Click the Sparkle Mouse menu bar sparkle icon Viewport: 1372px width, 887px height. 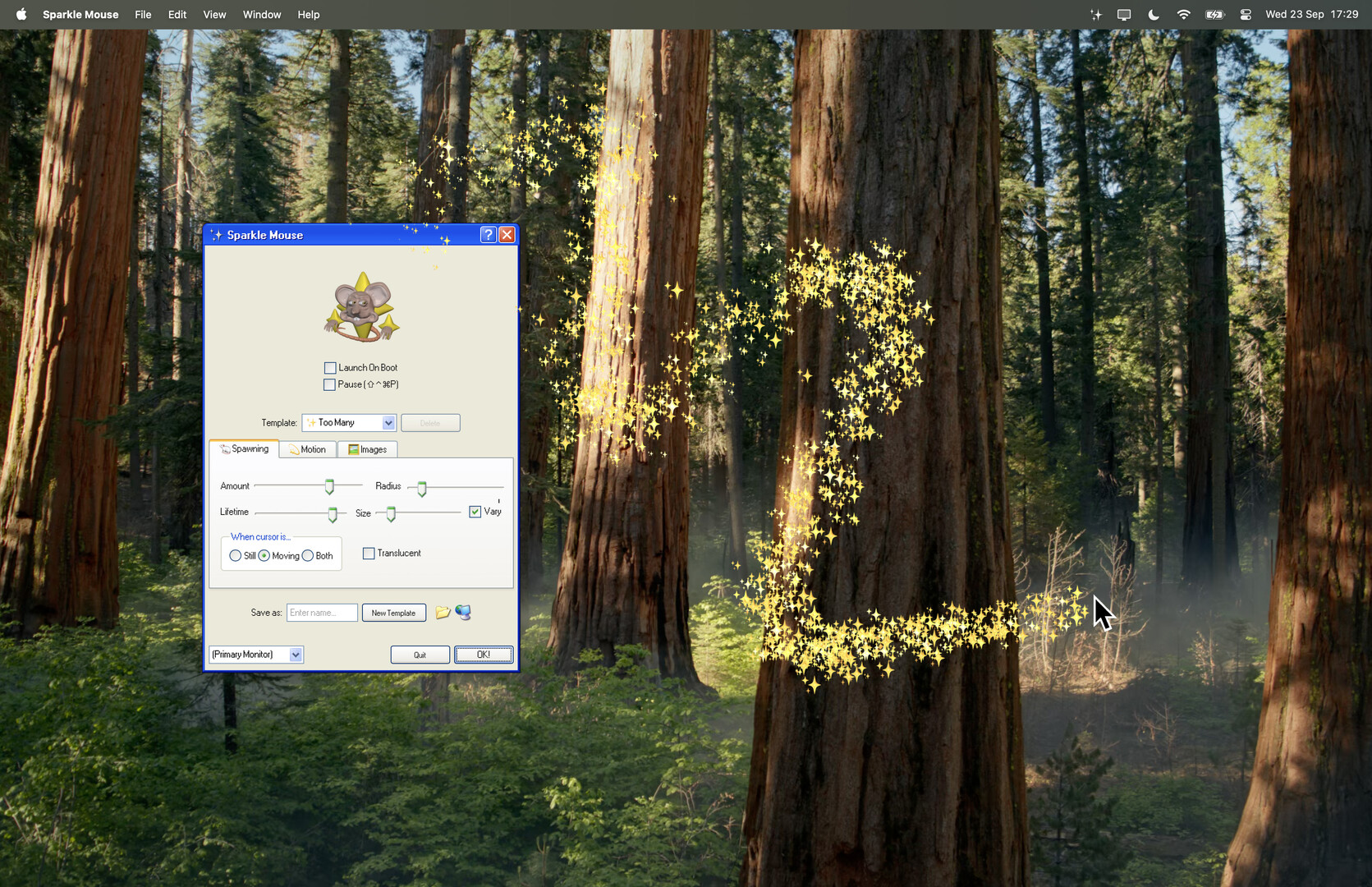pyautogui.click(x=1095, y=14)
